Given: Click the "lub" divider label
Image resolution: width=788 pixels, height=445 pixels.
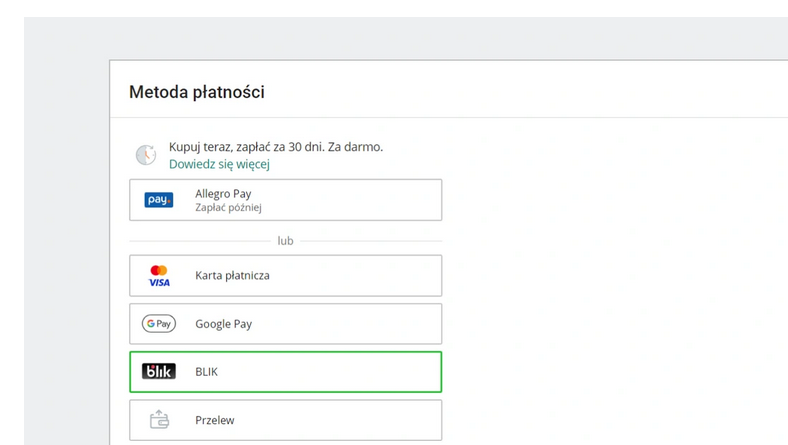Looking at the screenshot, I should 285,241.
